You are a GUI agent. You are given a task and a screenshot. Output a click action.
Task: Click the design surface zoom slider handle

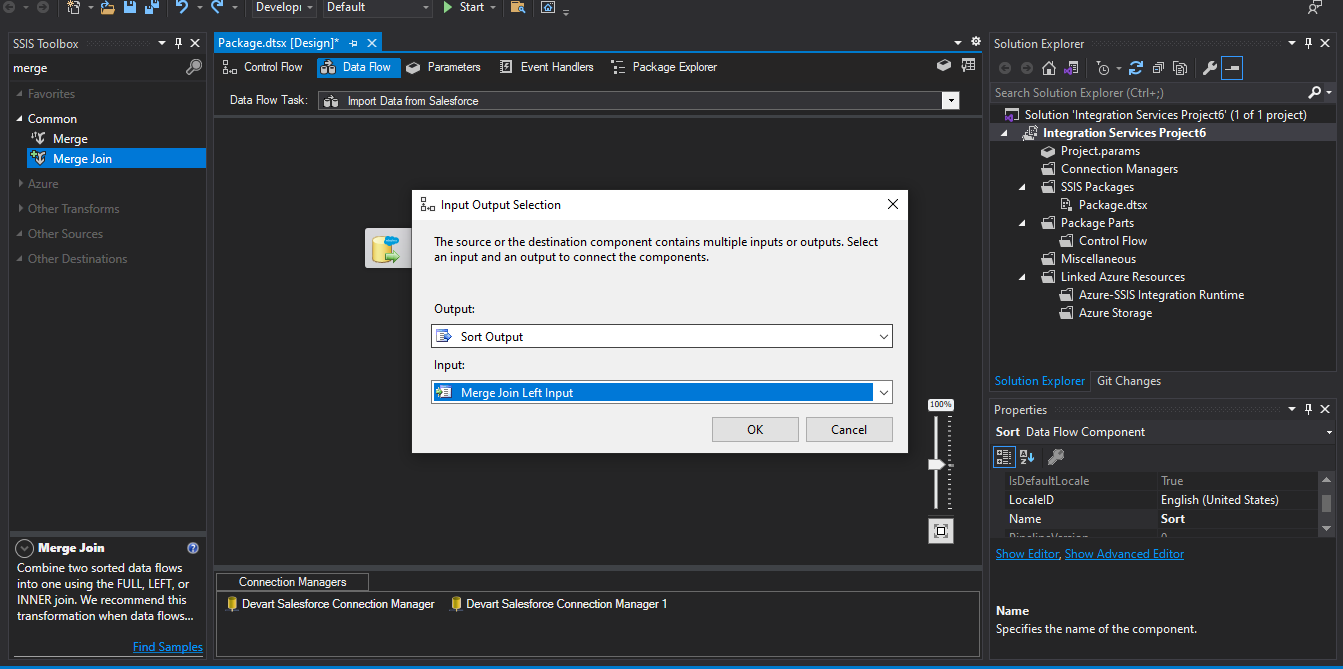[936, 465]
